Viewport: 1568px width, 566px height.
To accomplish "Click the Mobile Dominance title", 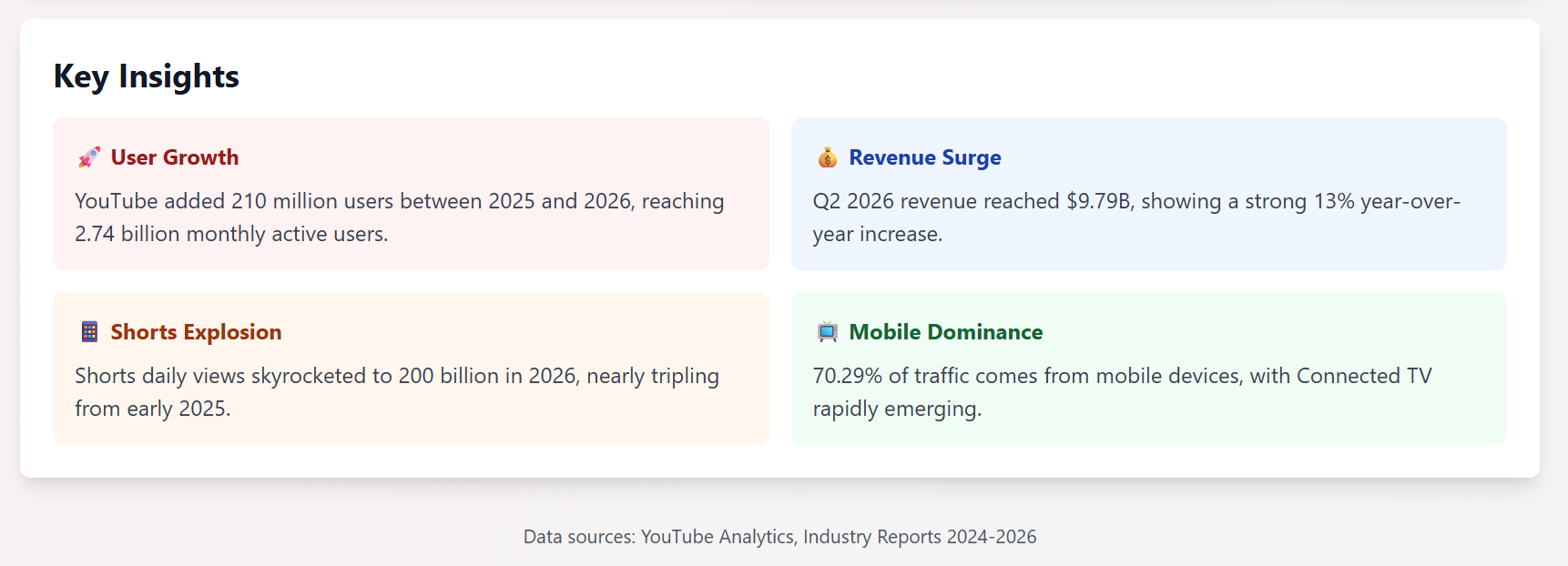I will [x=945, y=332].
